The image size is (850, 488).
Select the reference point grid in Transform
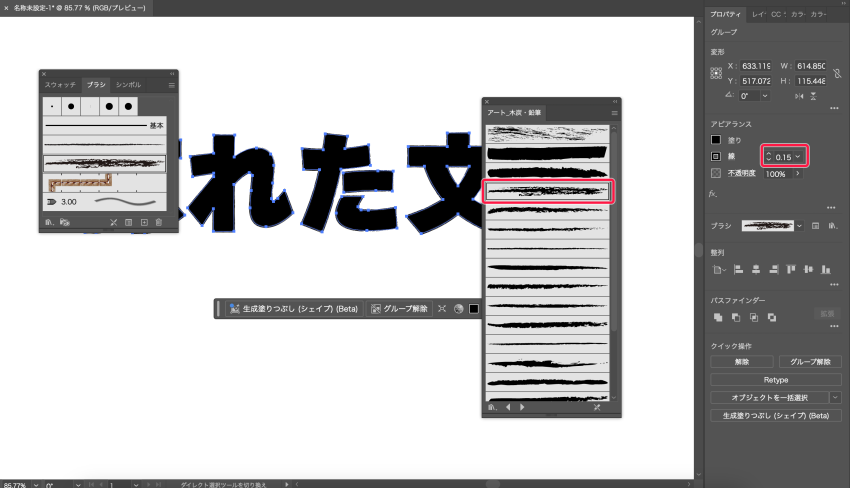pyautogui.click(x=716, y=73)
